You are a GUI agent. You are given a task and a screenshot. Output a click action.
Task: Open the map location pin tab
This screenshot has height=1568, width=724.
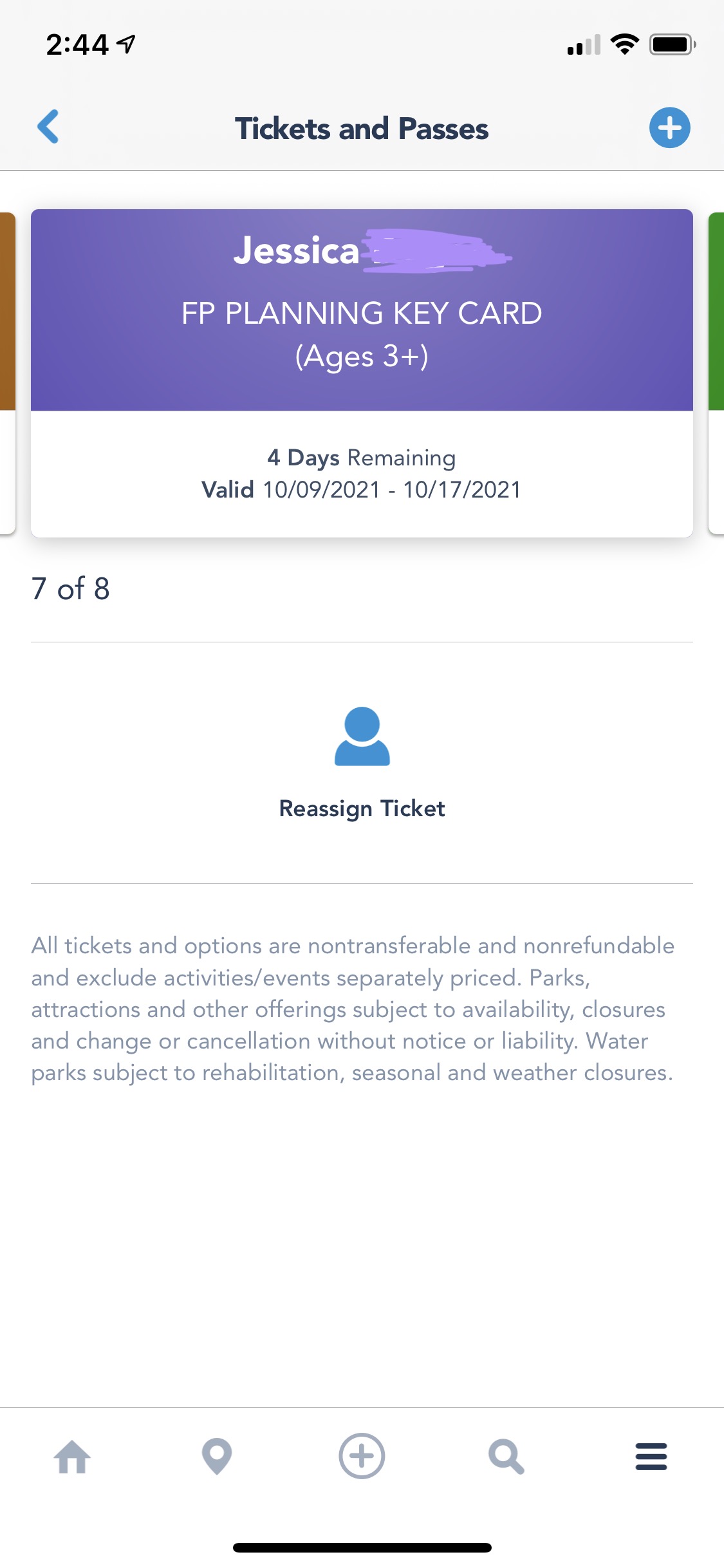pyautogui.click(x=217, y=1457)
